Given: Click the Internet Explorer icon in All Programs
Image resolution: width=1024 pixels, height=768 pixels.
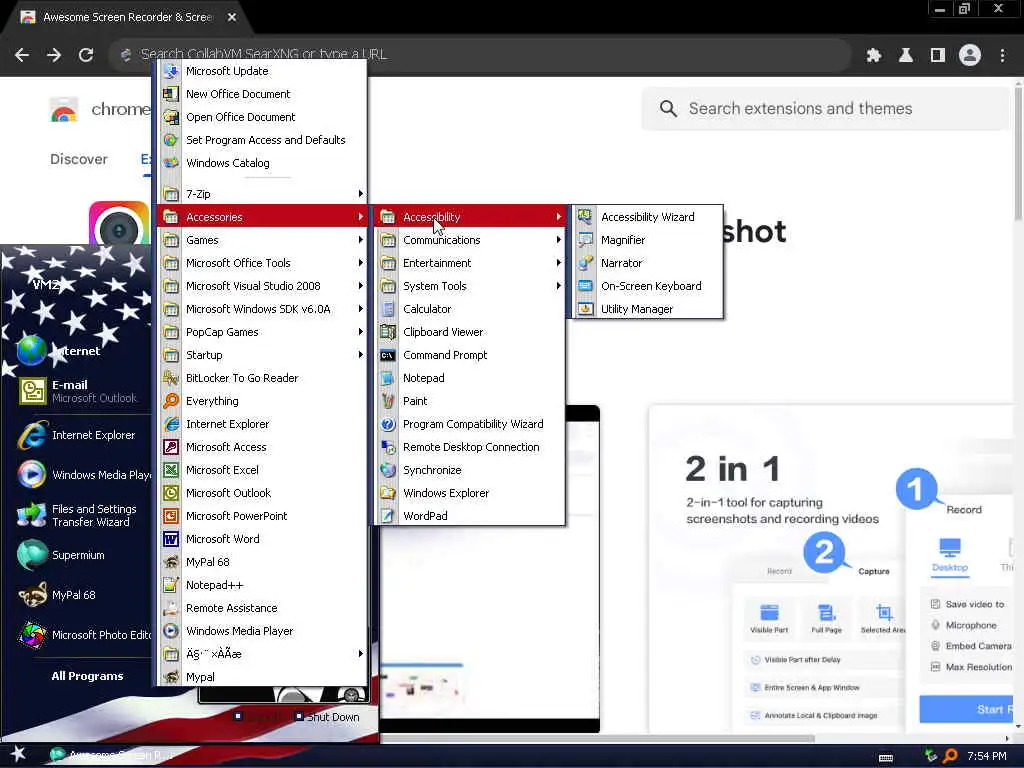Looking at the screenshot, I should pos(171,424).
